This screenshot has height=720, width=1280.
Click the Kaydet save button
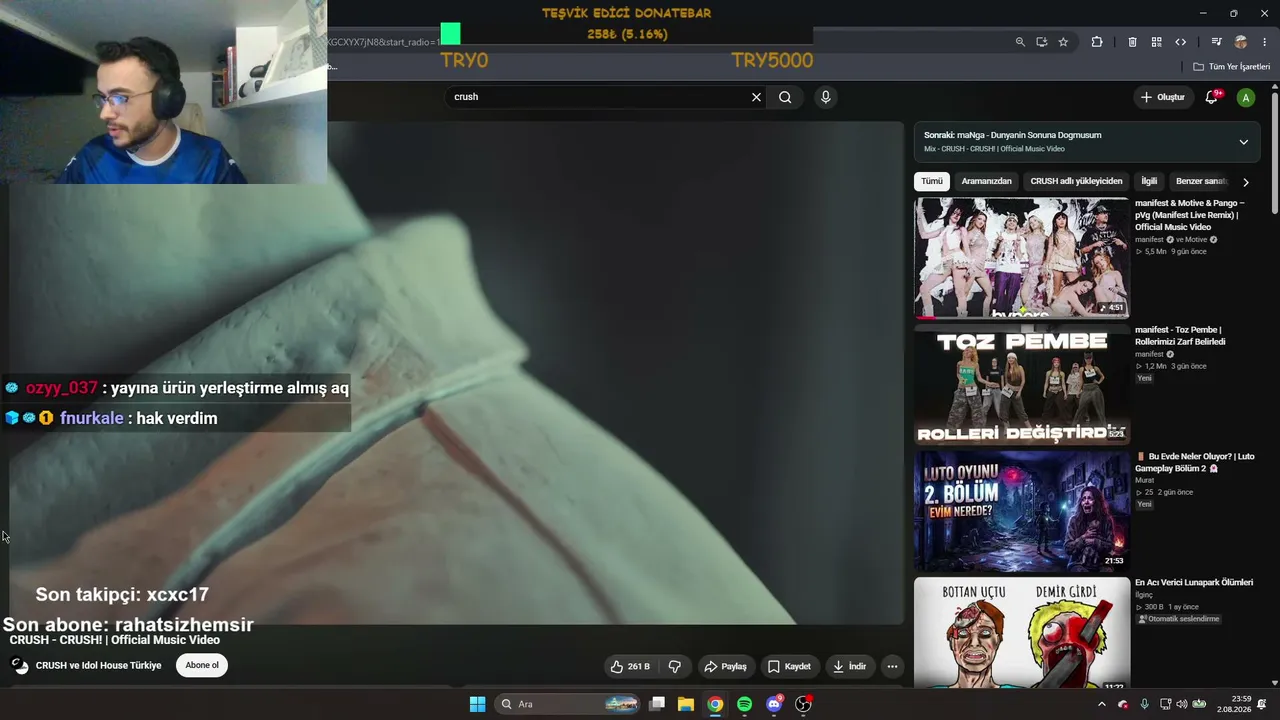(789, 666)
